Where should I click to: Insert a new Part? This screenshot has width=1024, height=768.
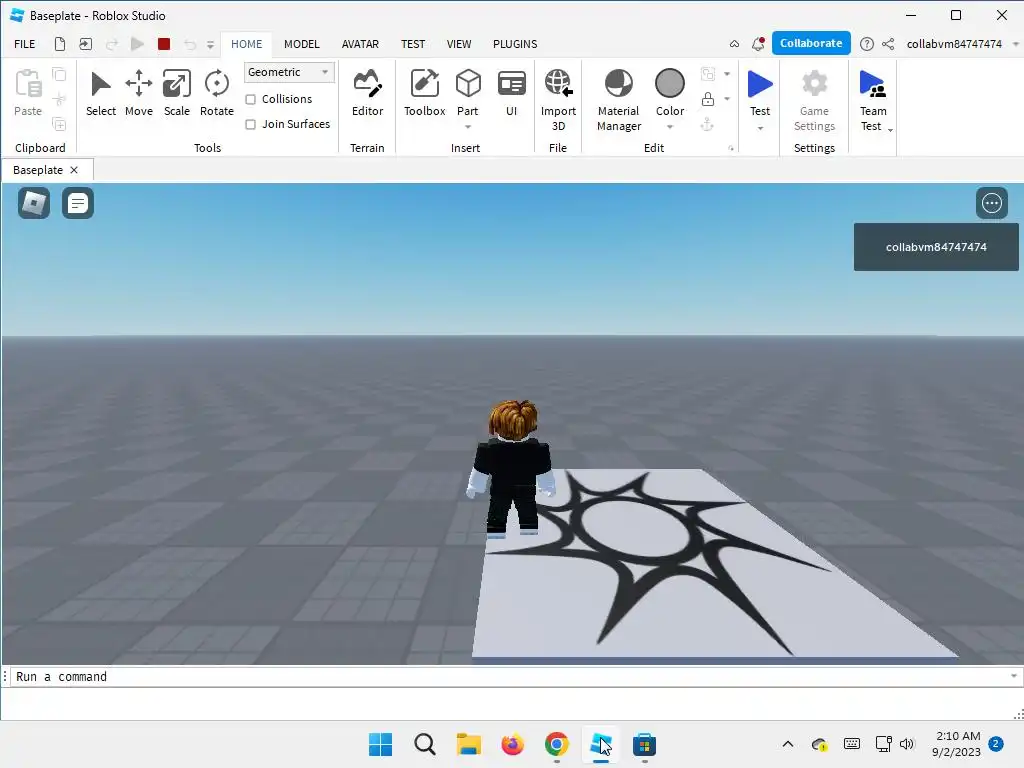(x=468, y=84)
